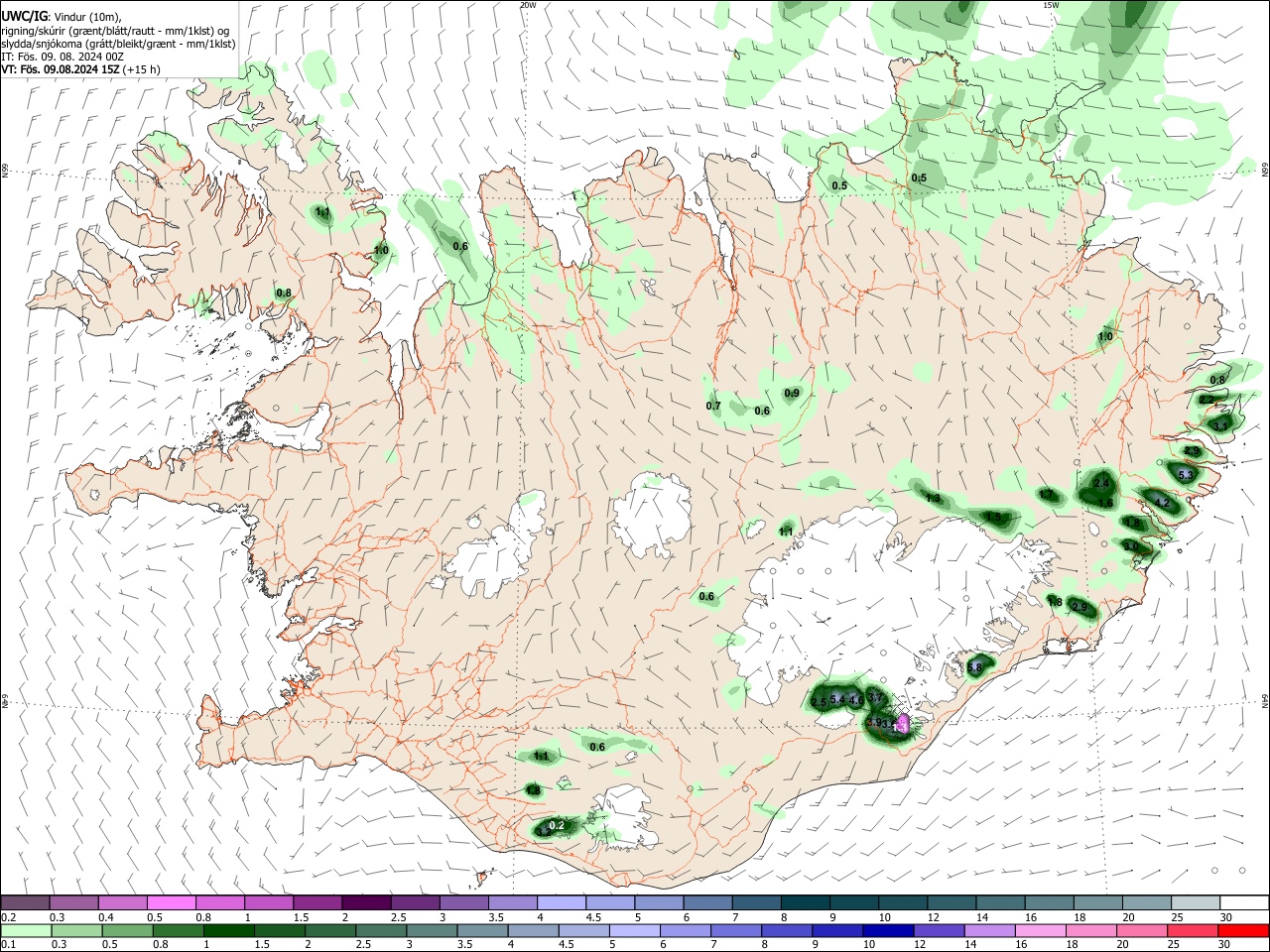Click the lavender 14 mm rain legend swatch
Image resolution: width=1270 pixels, height=952 pixels.
tap(989, 930)
